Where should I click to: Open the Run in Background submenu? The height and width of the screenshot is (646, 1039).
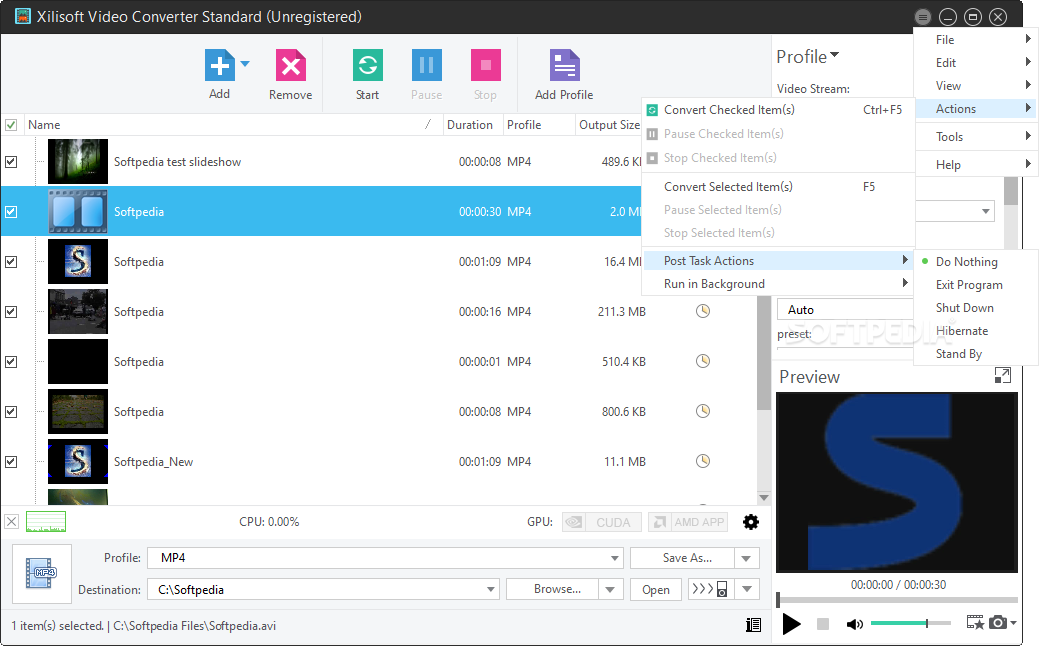coord(778,284)
